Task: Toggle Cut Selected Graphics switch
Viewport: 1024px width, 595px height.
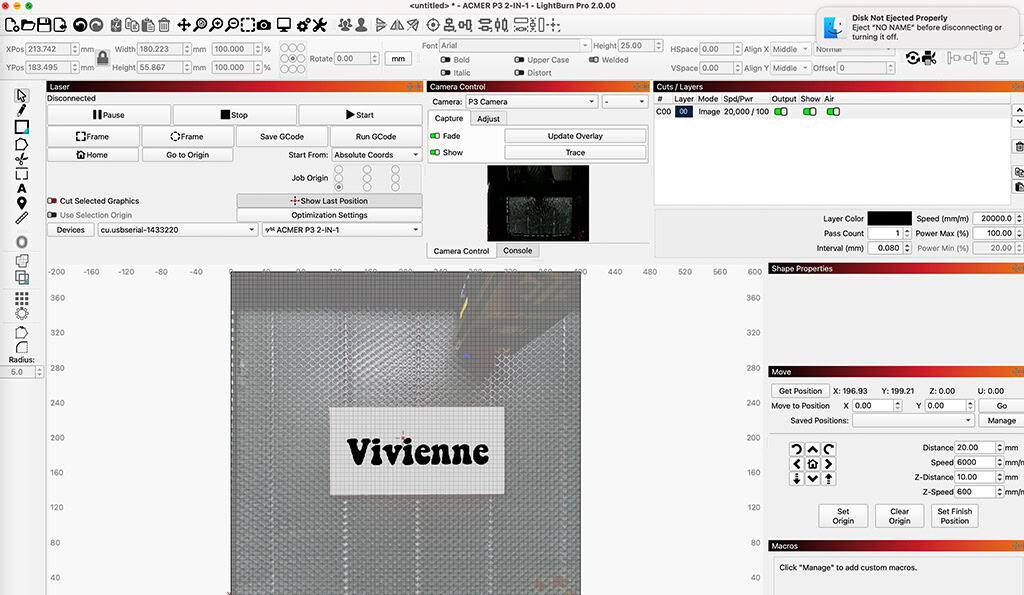Action: pos(52,201)
